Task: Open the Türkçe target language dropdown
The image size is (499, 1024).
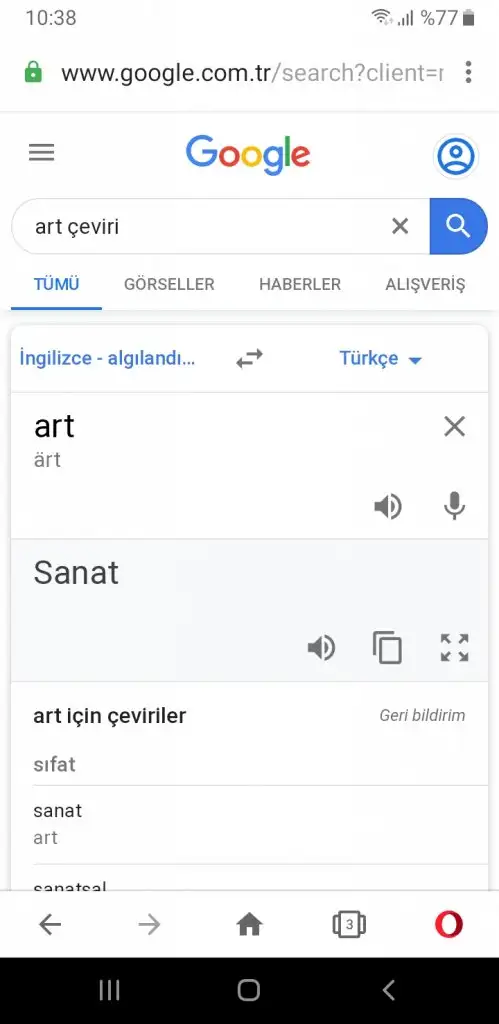Action: coord(381,359)
